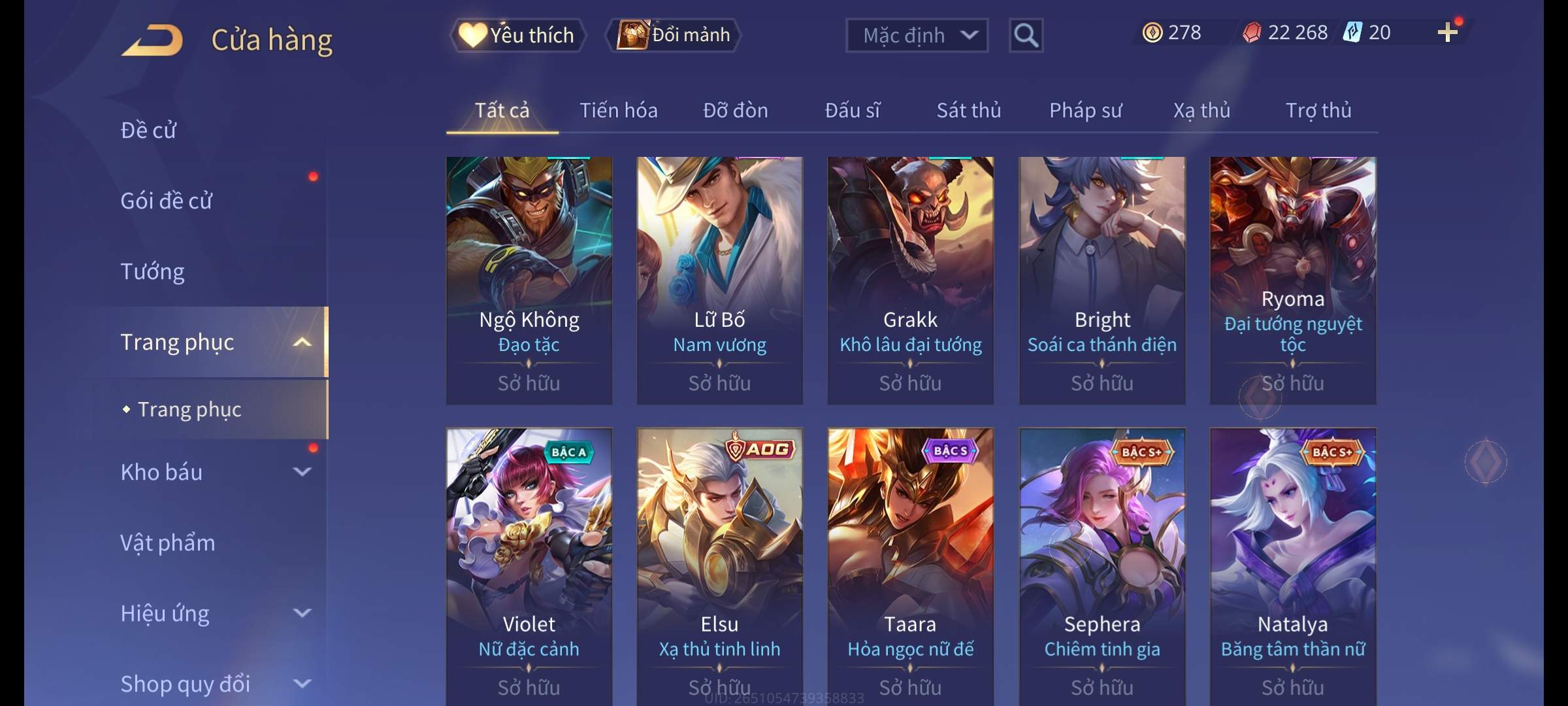
Task: Tap the golden back arrow icon
Action: click(x=152, y=40)
